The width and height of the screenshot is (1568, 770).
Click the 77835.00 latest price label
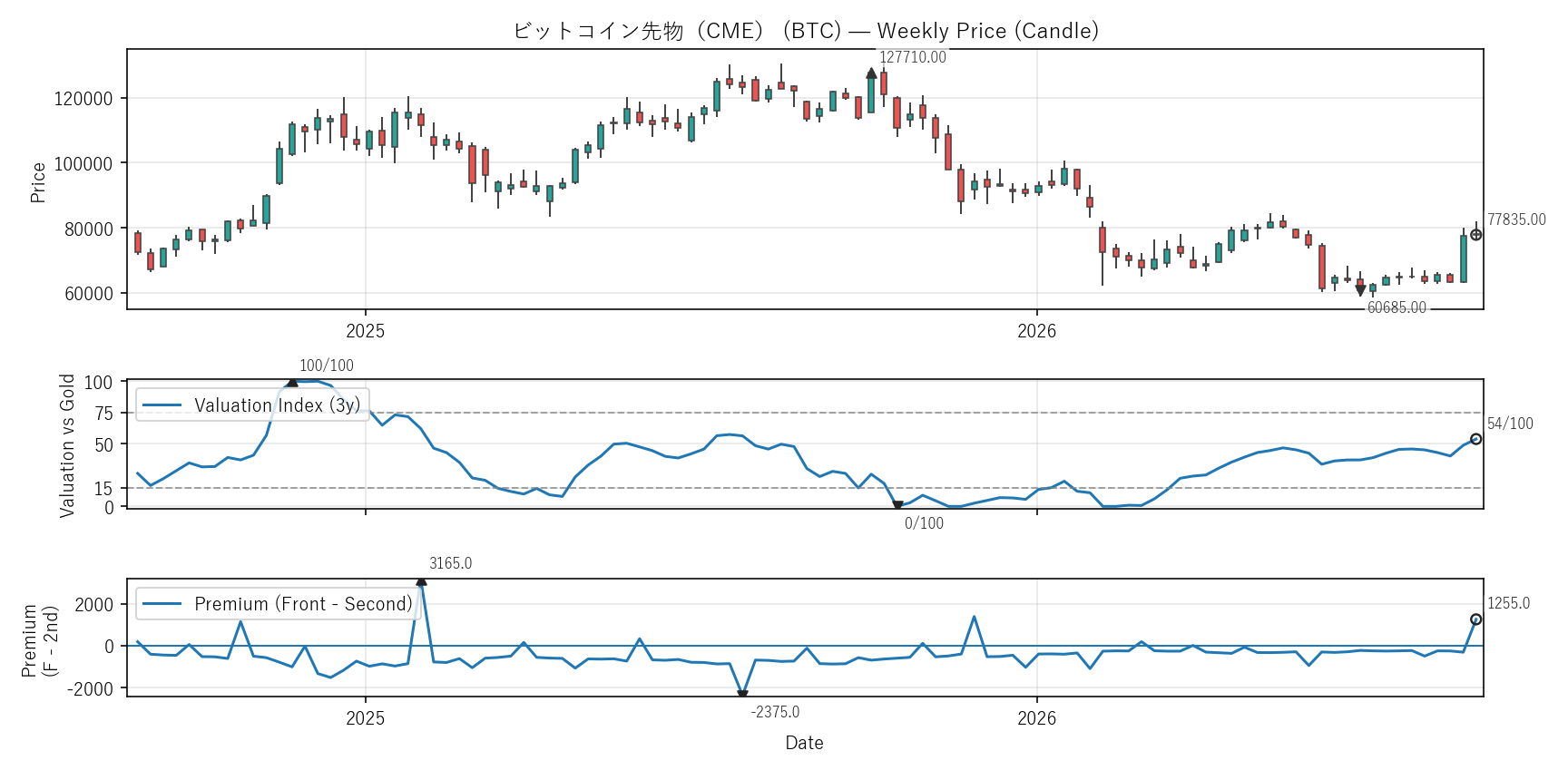tap(1516, 219)
